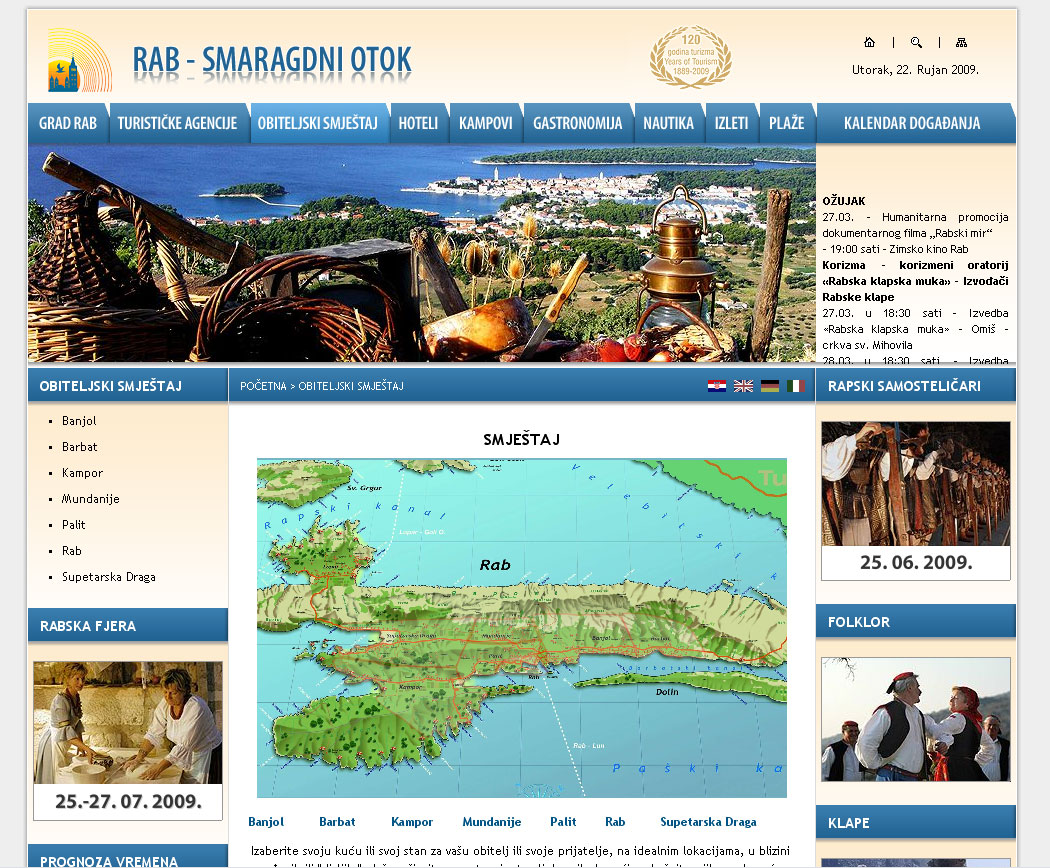Select the Plaže navigation tab
This screenshot has height=868, width=1050.
pos(787,124)
